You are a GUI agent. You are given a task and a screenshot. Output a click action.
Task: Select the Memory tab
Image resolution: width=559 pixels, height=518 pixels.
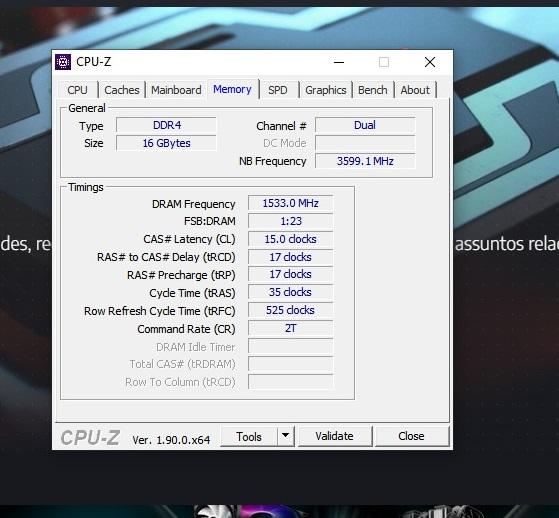pos(232,89)
